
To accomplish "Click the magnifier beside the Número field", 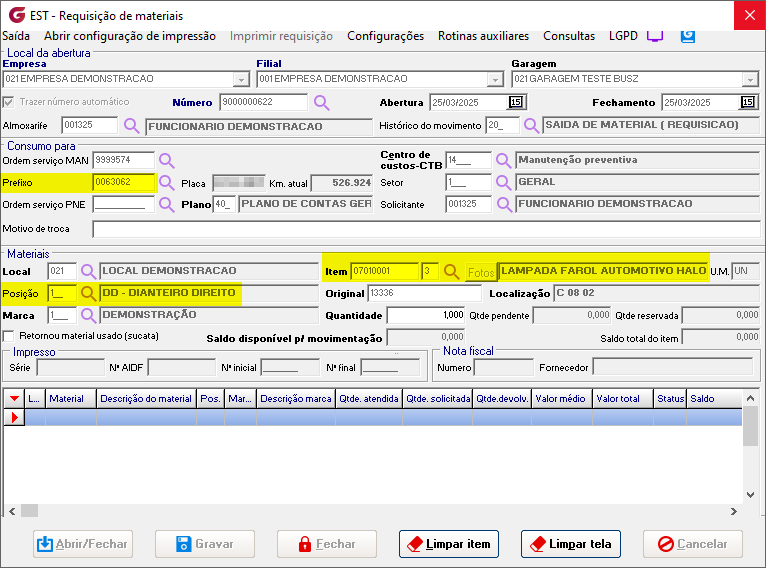I will (x=321, y=103).
